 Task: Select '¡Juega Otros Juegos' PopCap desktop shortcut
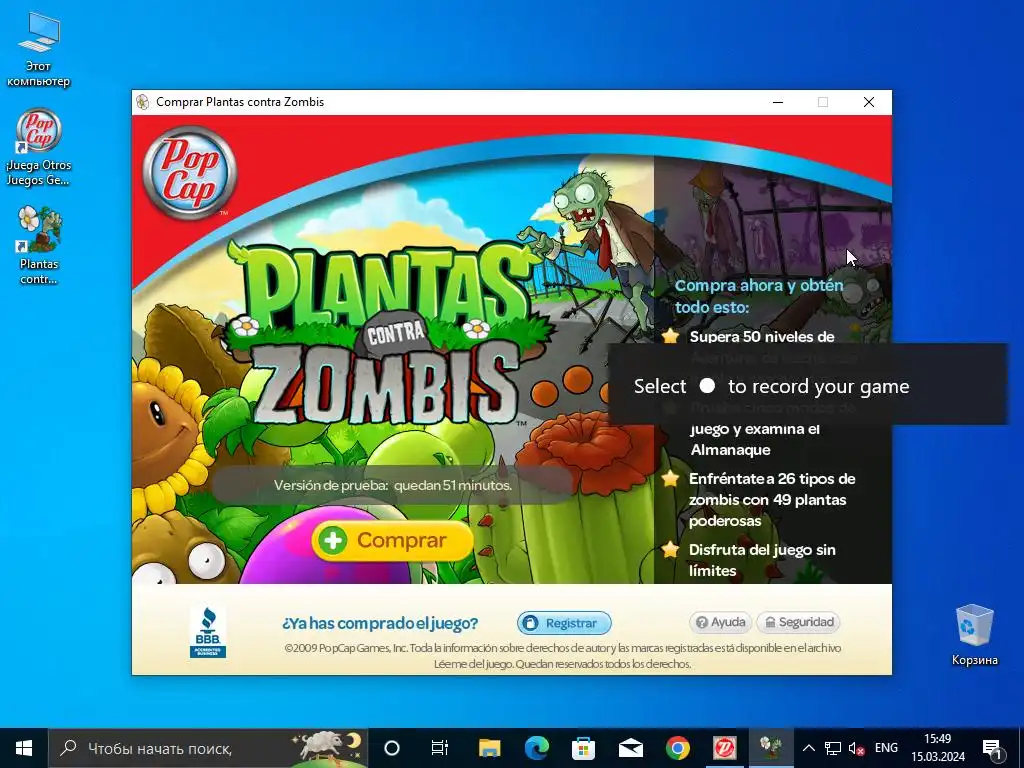pos(39,148)
